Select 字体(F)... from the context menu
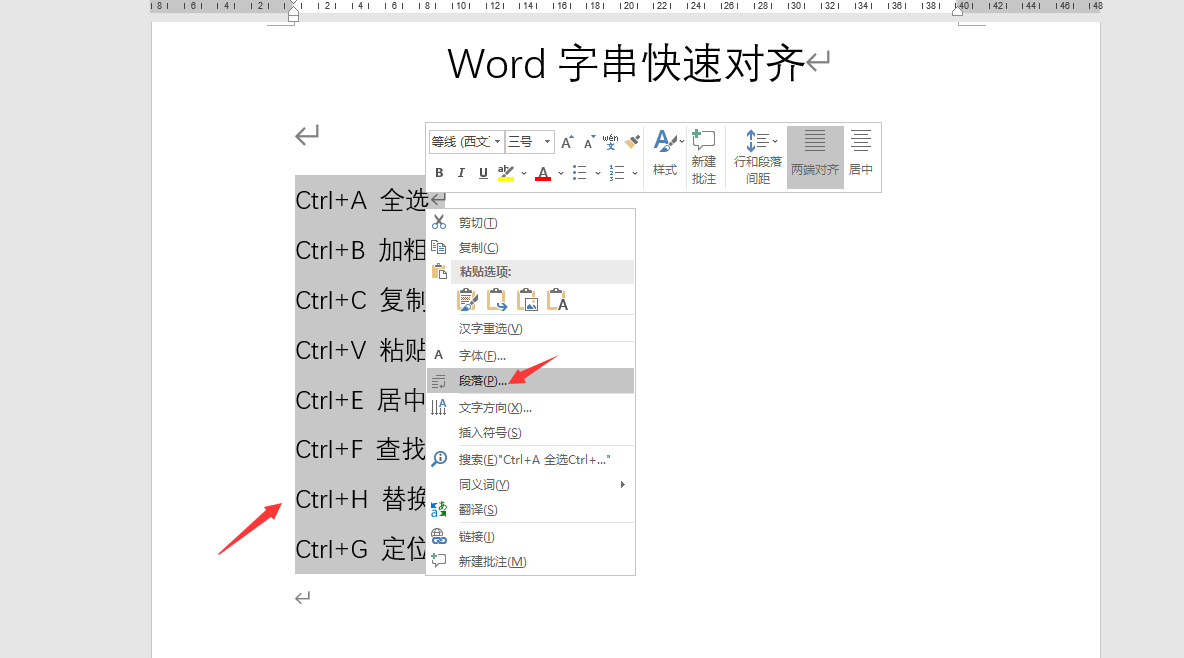The image size is (1184, 658). point(482,355)
